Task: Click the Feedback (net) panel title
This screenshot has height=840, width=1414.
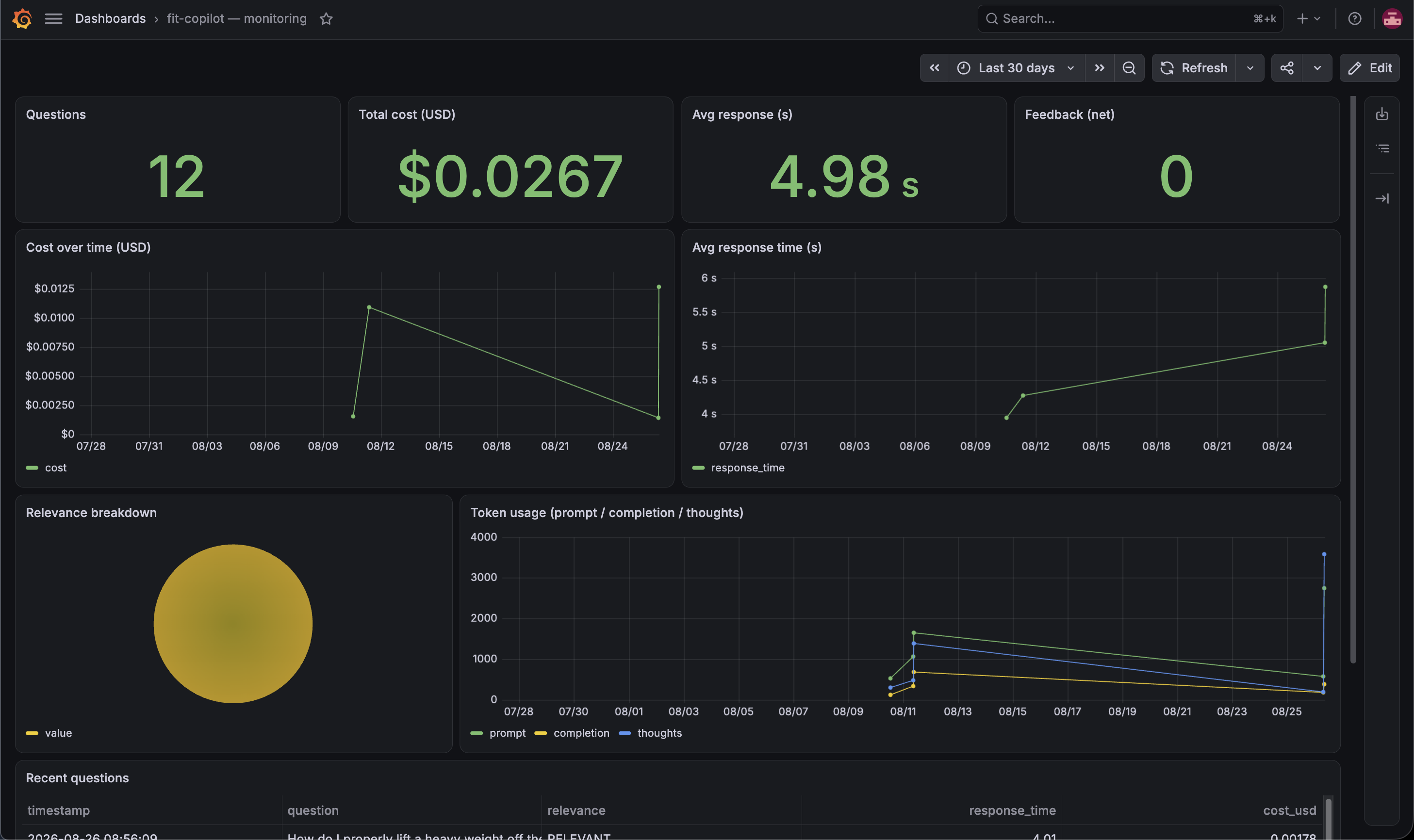Action: pyautogui.click(x=1069, y=114)
